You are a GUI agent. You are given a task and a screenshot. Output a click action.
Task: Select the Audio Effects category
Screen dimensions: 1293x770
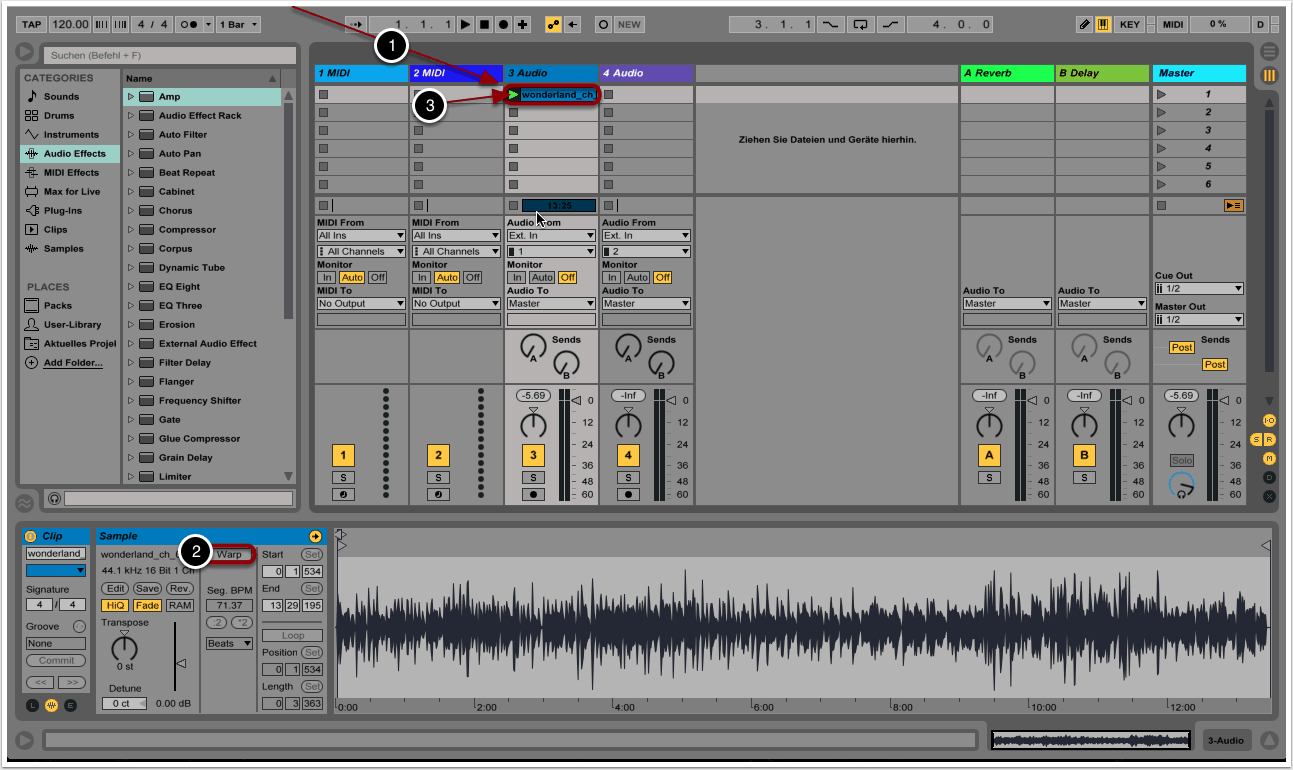[x=74, y=154]
